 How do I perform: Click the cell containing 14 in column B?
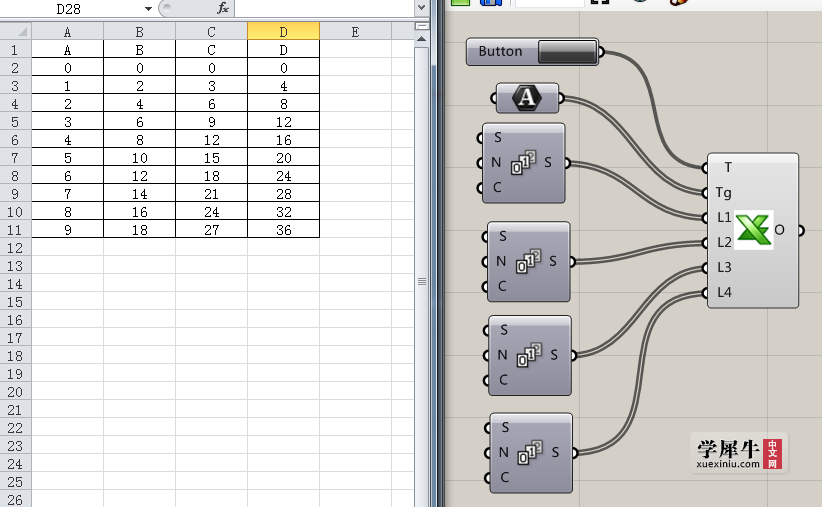[x=139, y=194]
